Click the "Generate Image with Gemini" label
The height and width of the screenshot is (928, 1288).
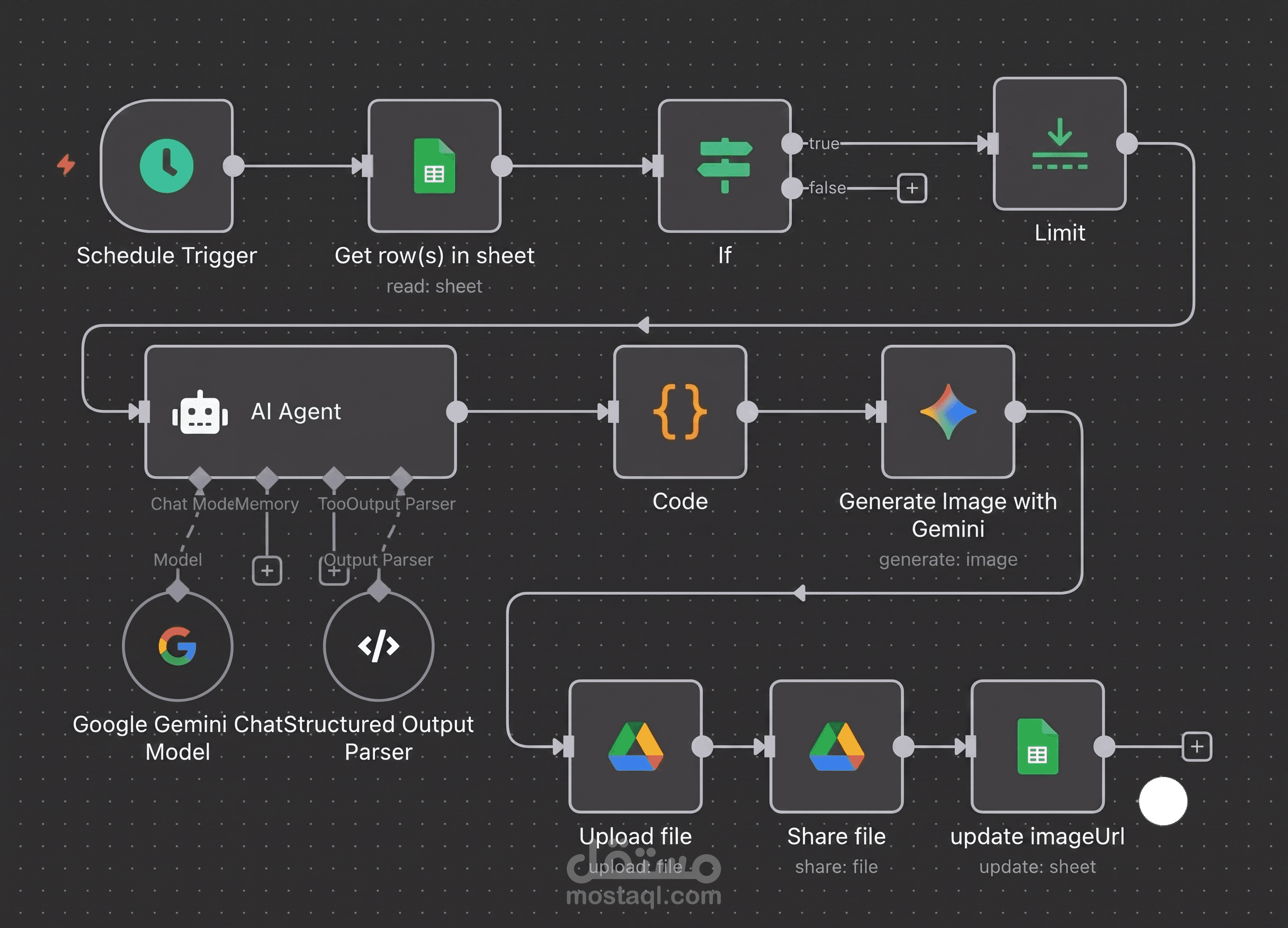pos(948,515)
